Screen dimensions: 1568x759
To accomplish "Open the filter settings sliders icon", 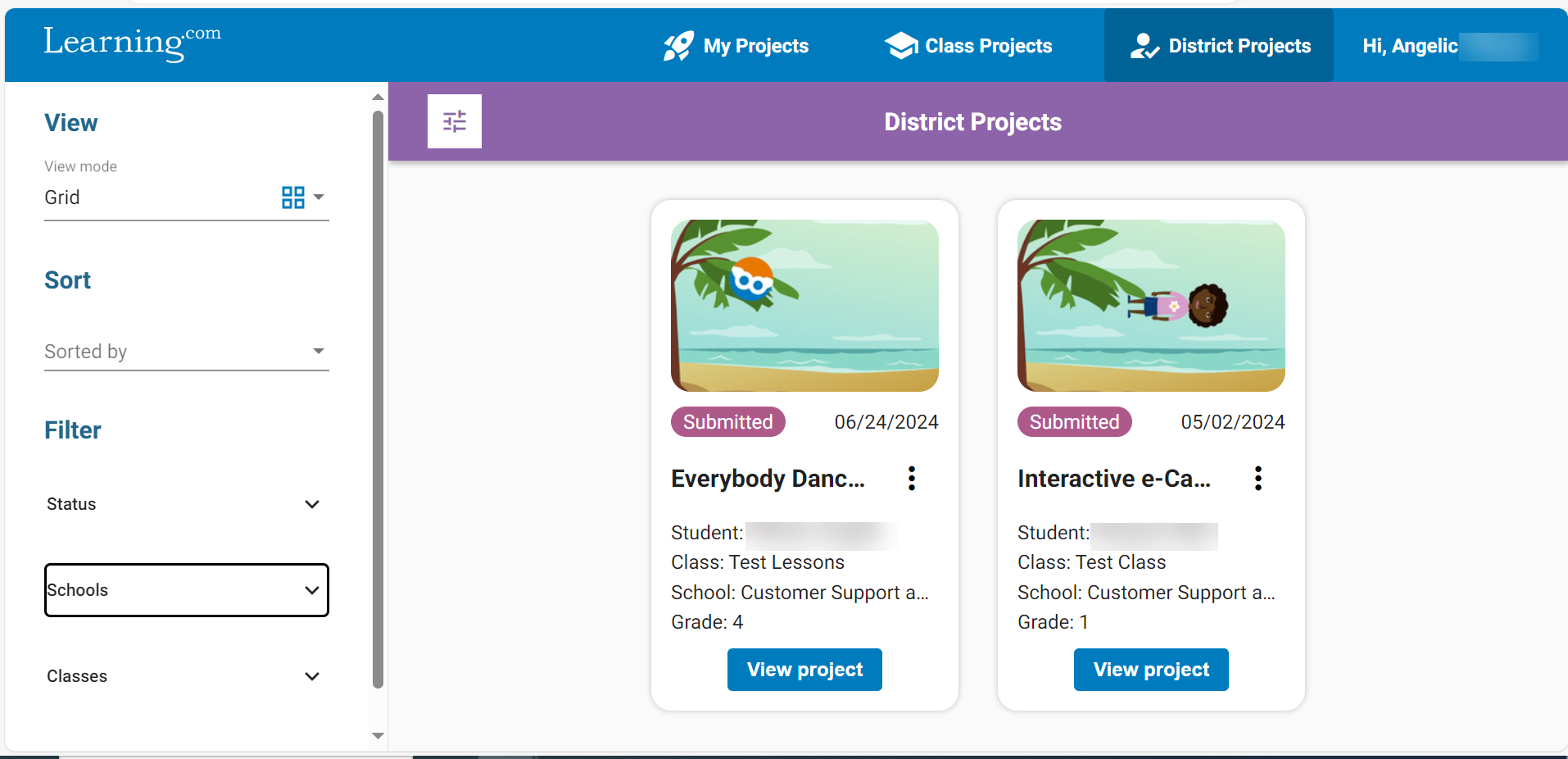I will click(x=454, y=121).
